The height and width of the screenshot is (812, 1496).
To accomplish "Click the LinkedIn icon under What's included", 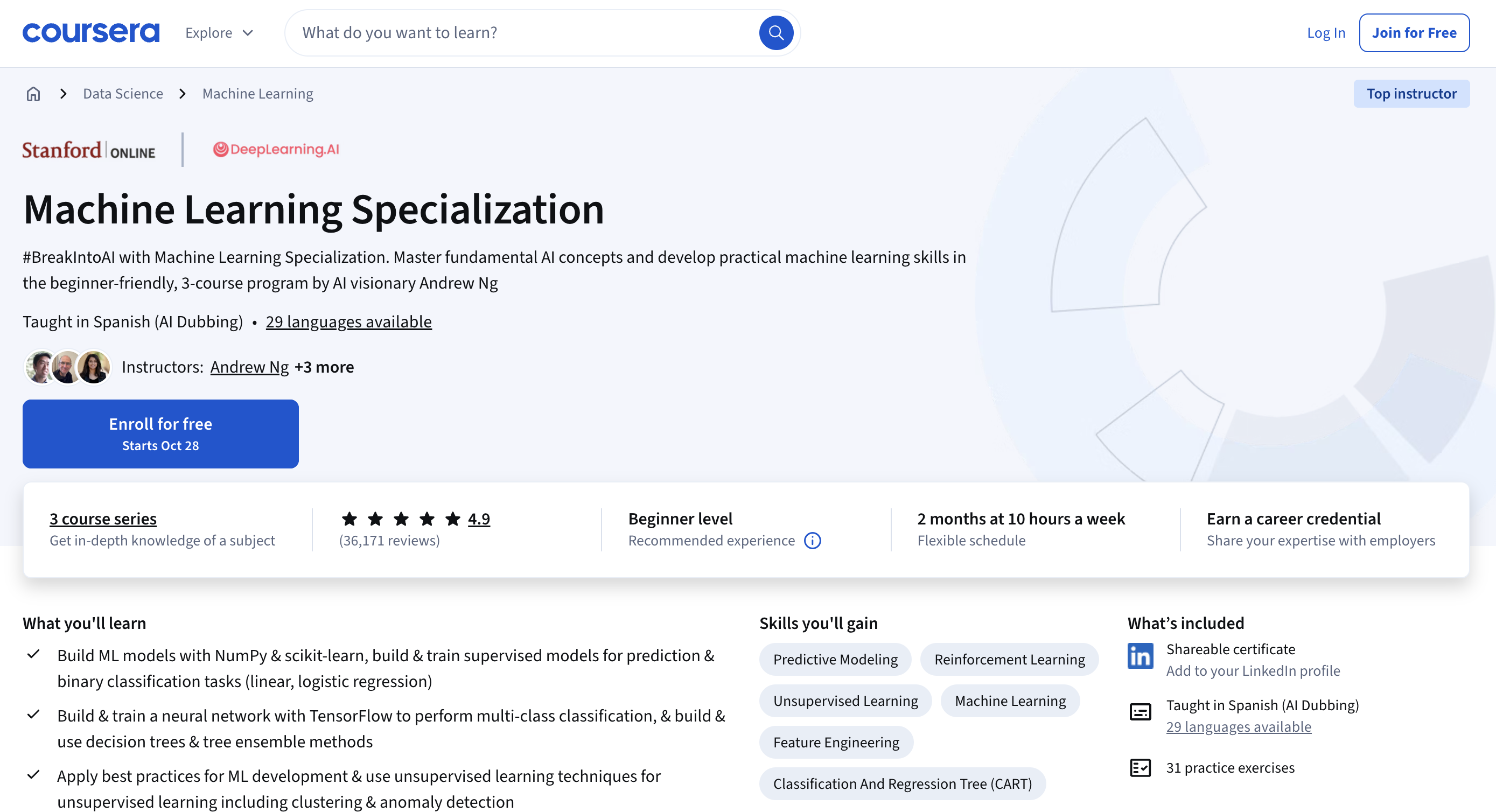I will pos(1140,656).
